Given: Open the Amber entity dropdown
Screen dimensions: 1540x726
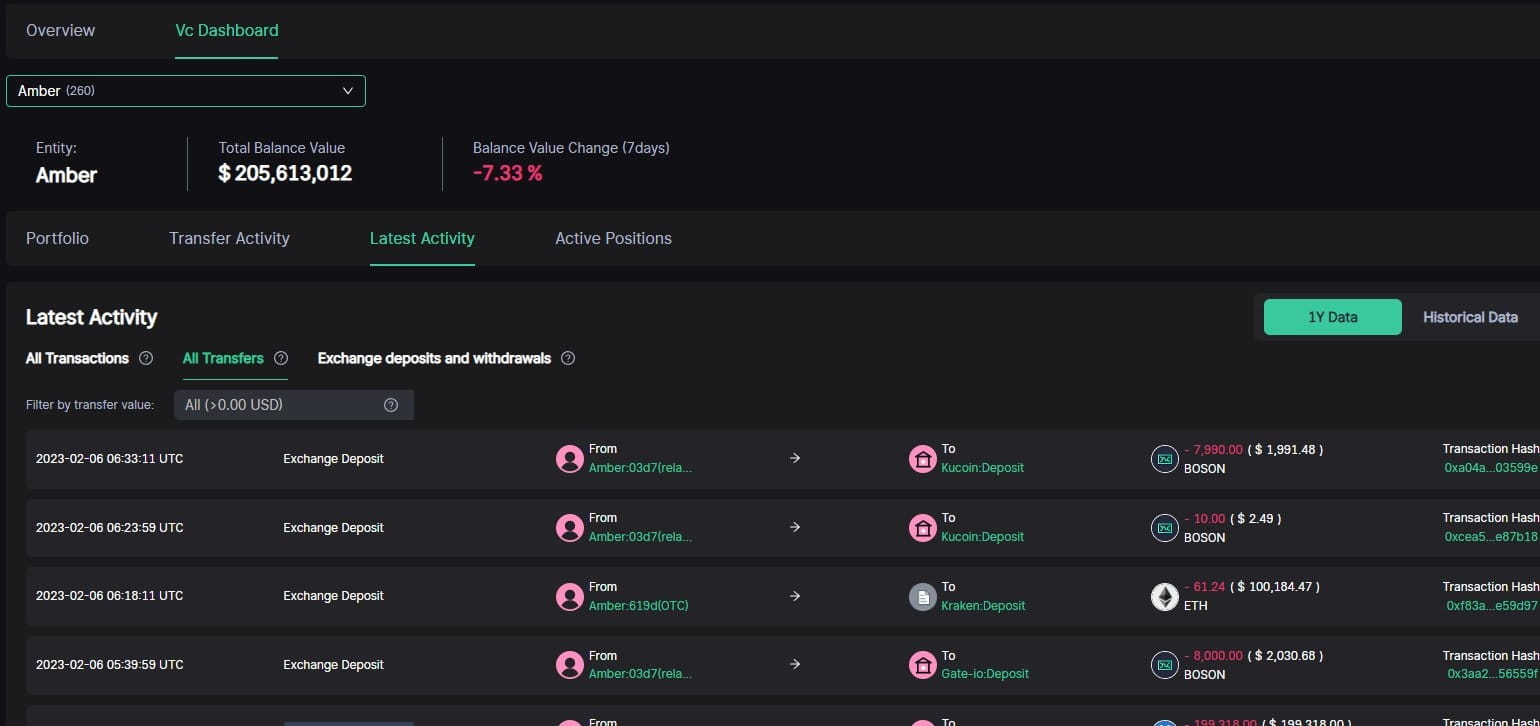Looking at the screenshot, I should point(186,91).
